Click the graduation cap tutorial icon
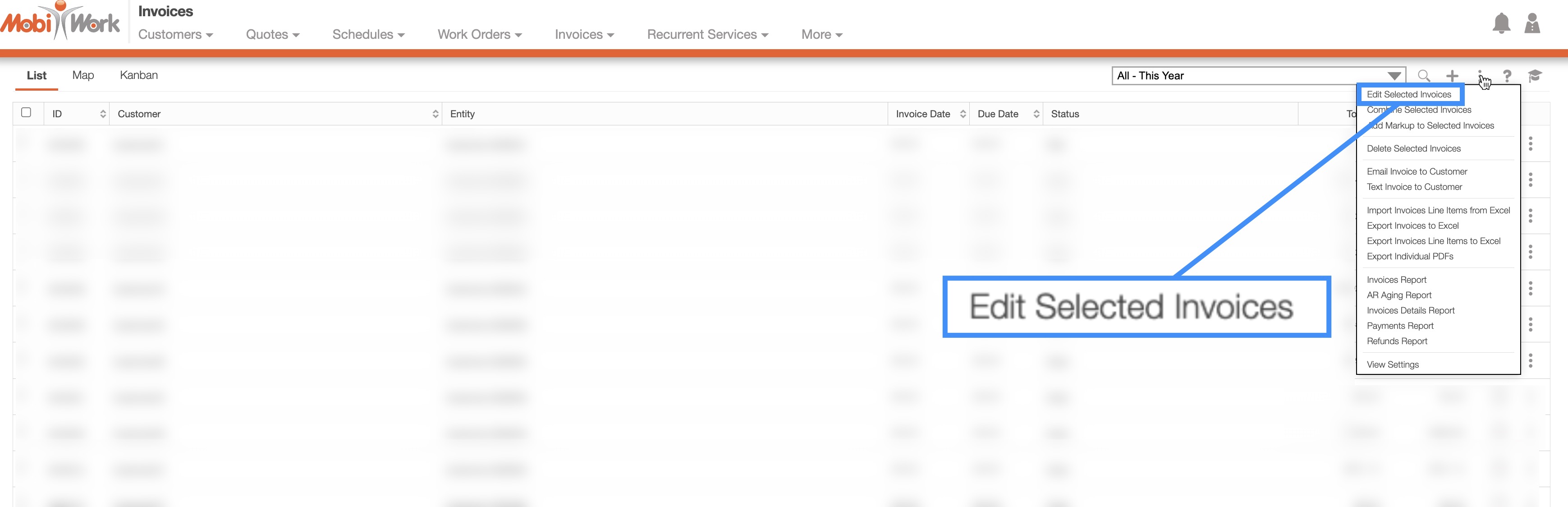The image size is (1568, 507). click(1535, 76)
